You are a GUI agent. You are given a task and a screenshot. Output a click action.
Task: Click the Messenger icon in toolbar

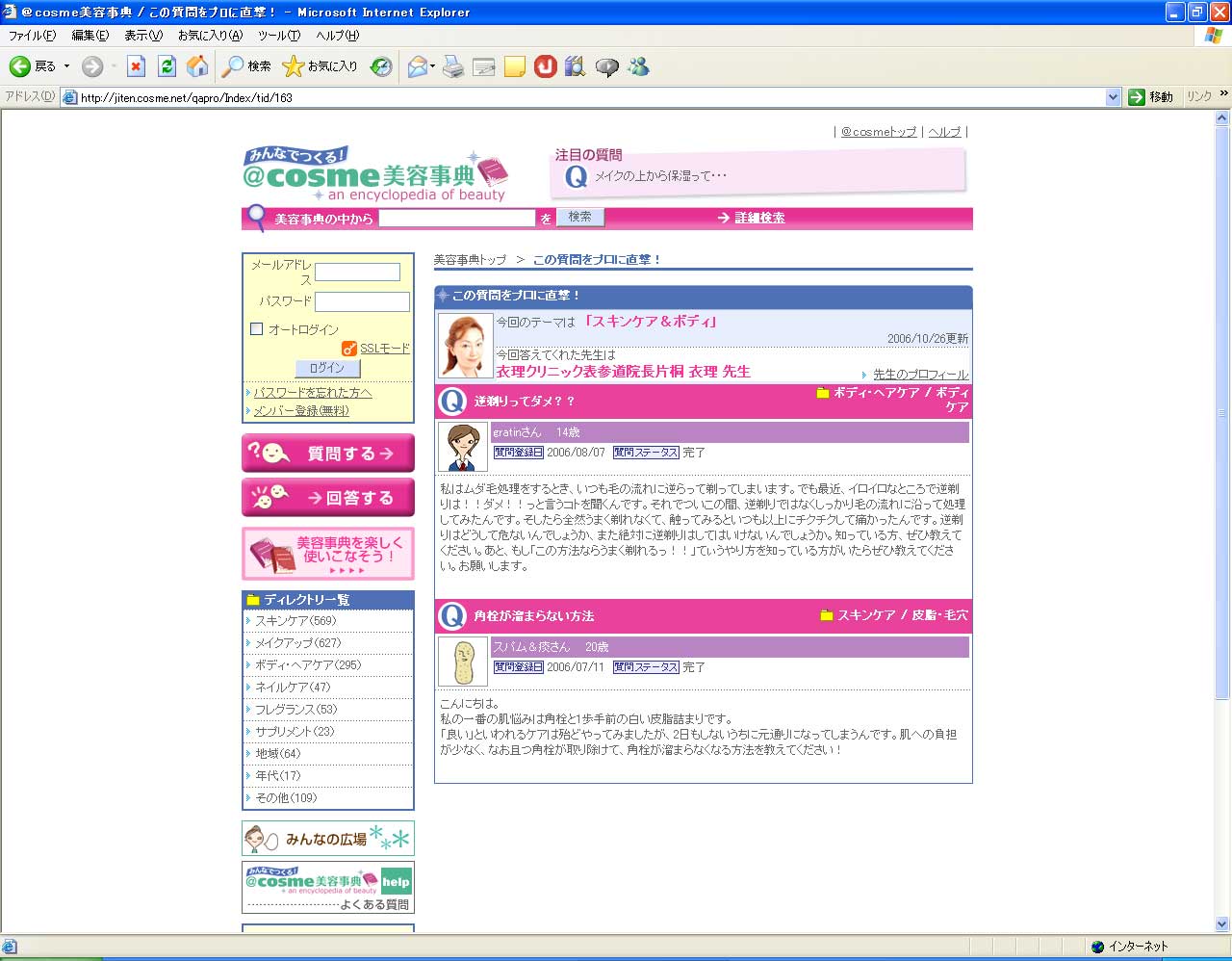[x=638, y=66]
